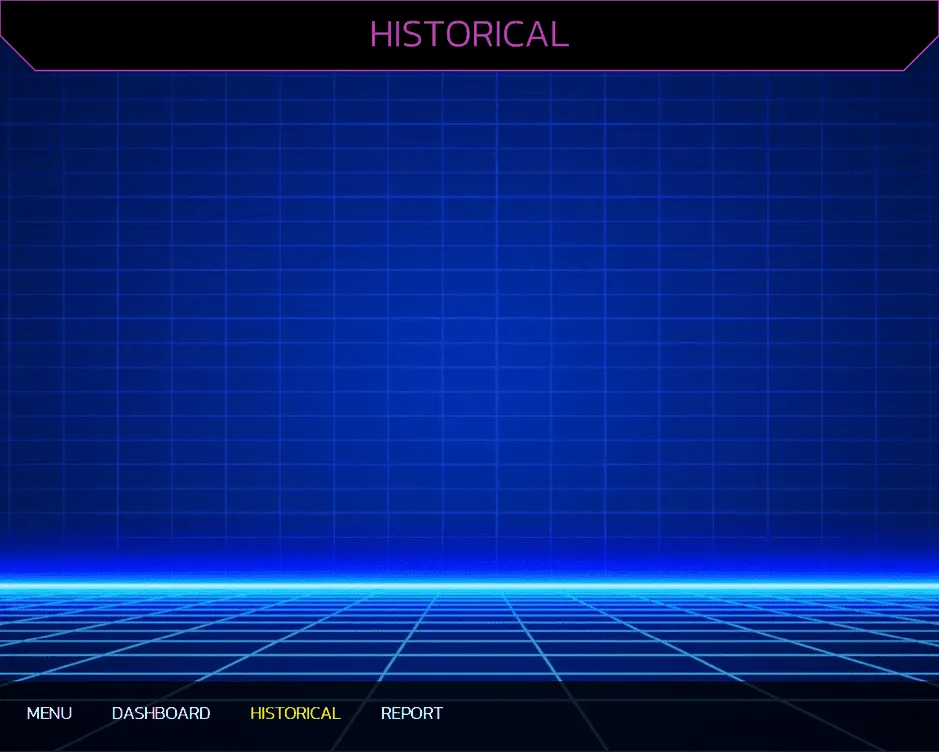Click the HISTORICAL page title header
The width and height of the screenshot is (939, 752).
(x=470, y=34)
